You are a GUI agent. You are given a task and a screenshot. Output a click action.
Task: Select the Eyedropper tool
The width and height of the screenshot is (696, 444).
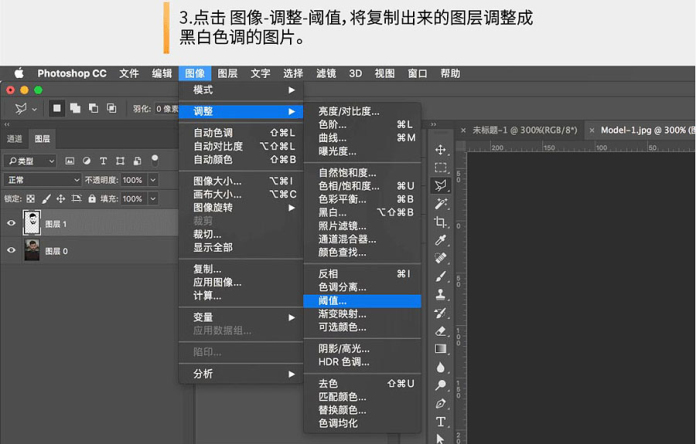440,240
